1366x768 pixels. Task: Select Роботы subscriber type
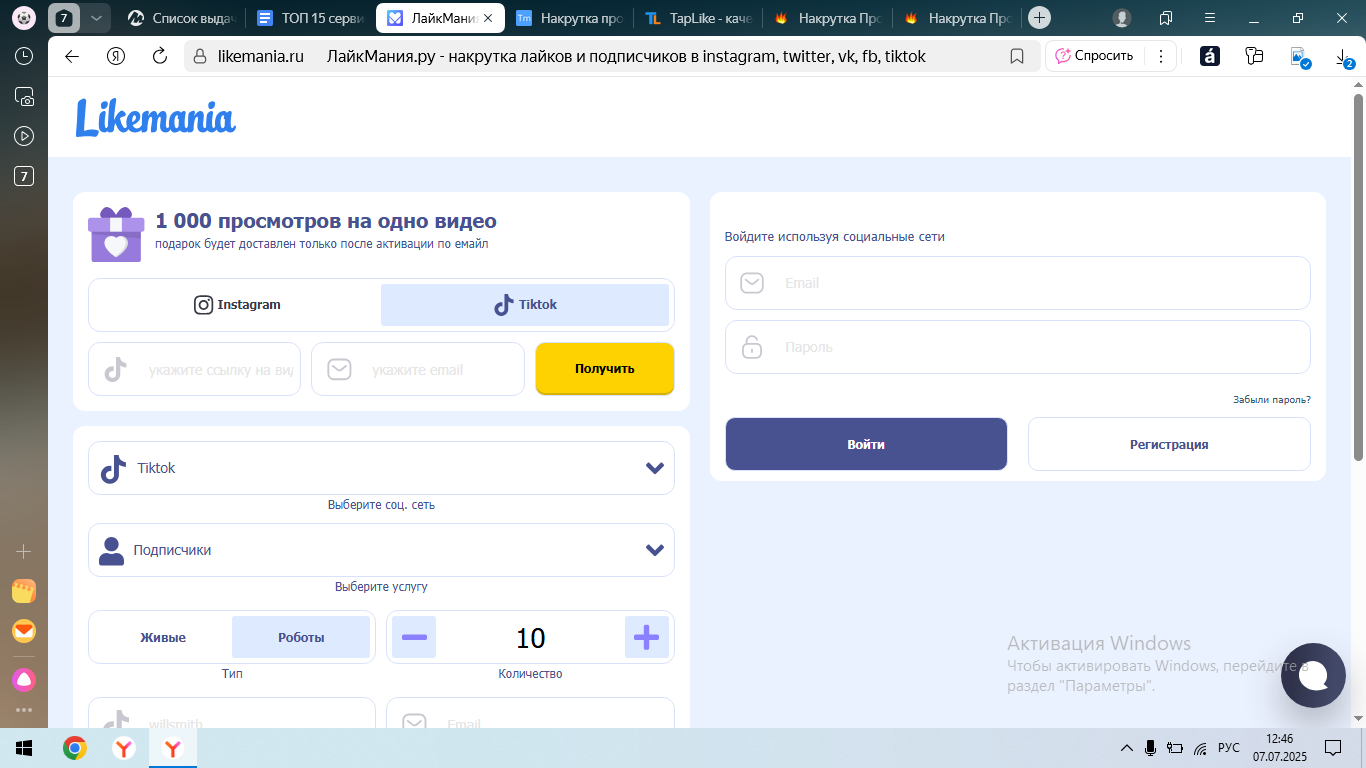tap(301, 637)
